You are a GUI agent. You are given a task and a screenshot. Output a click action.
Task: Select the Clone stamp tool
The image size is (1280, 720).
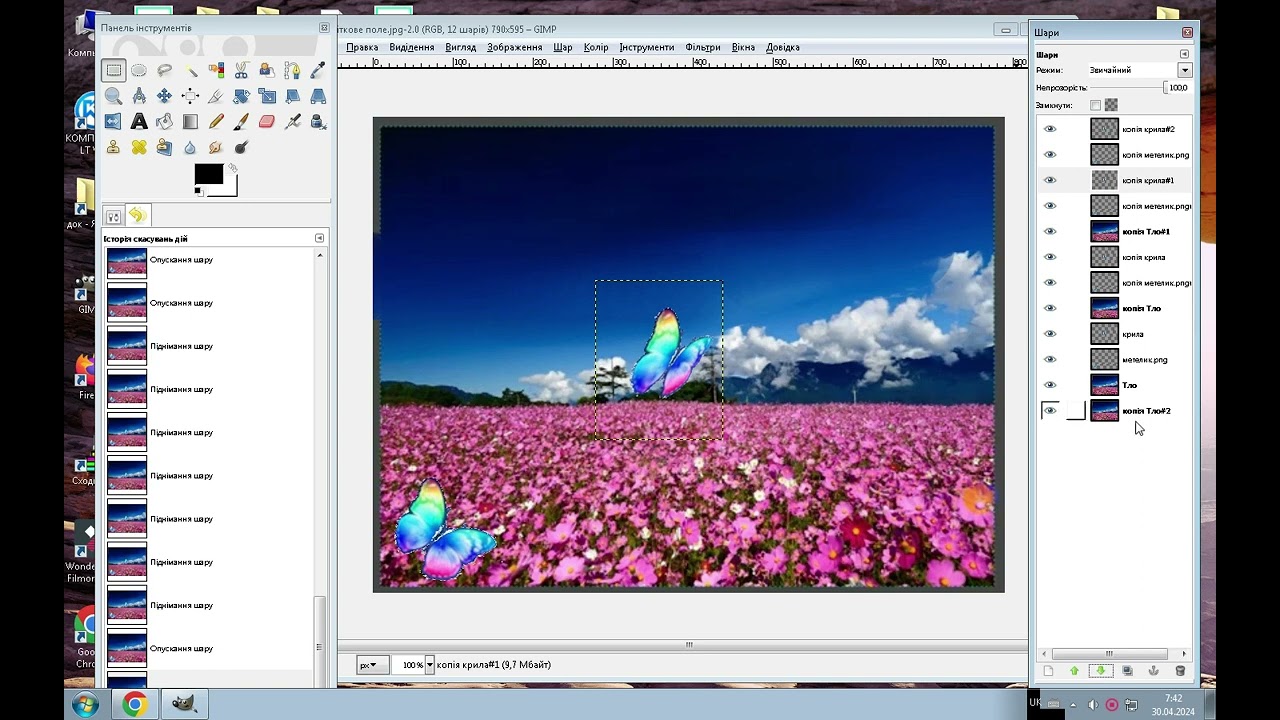[113, 147]
